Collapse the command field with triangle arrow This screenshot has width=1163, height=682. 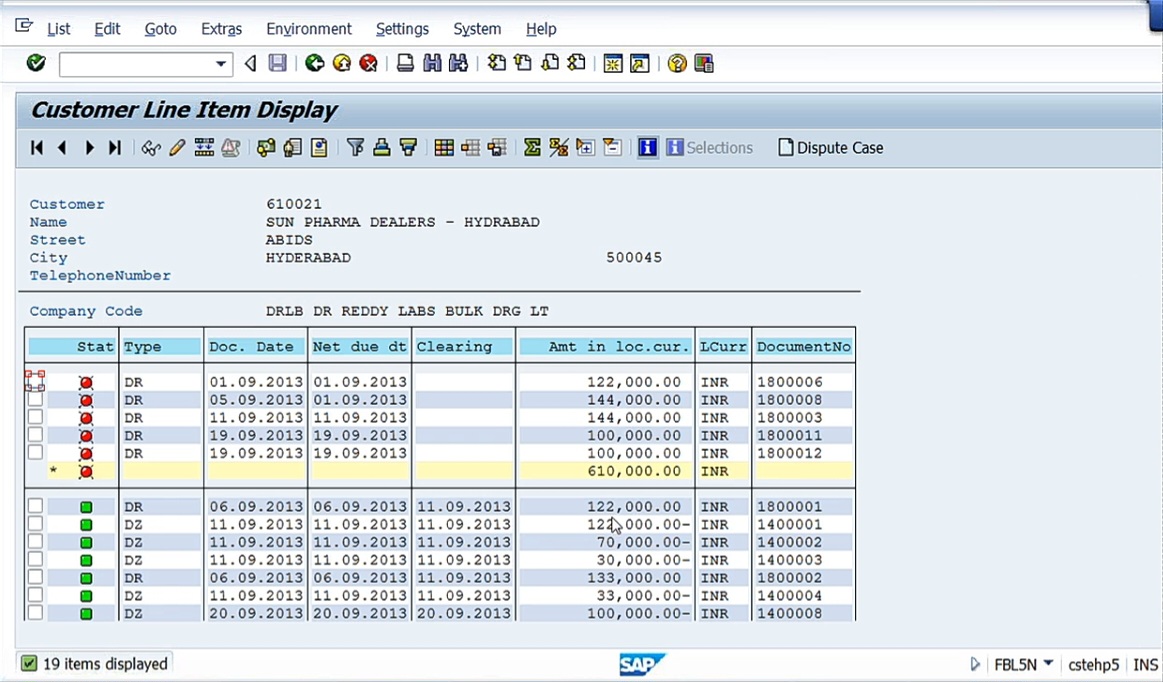pyautogui.click(x=250, y=64)
